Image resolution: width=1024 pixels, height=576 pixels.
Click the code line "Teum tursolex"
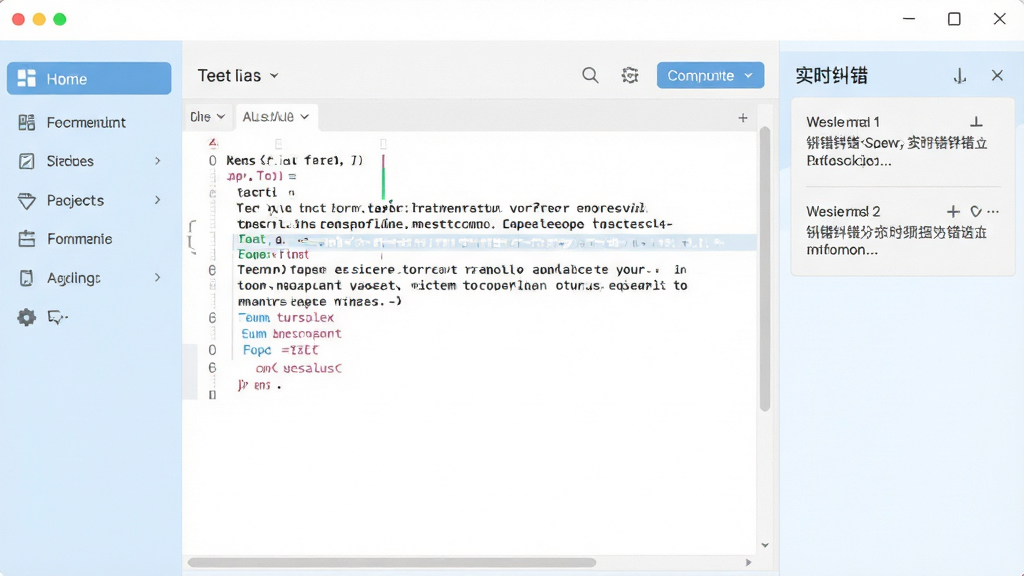pyautogui.click(x=286, y=317)
